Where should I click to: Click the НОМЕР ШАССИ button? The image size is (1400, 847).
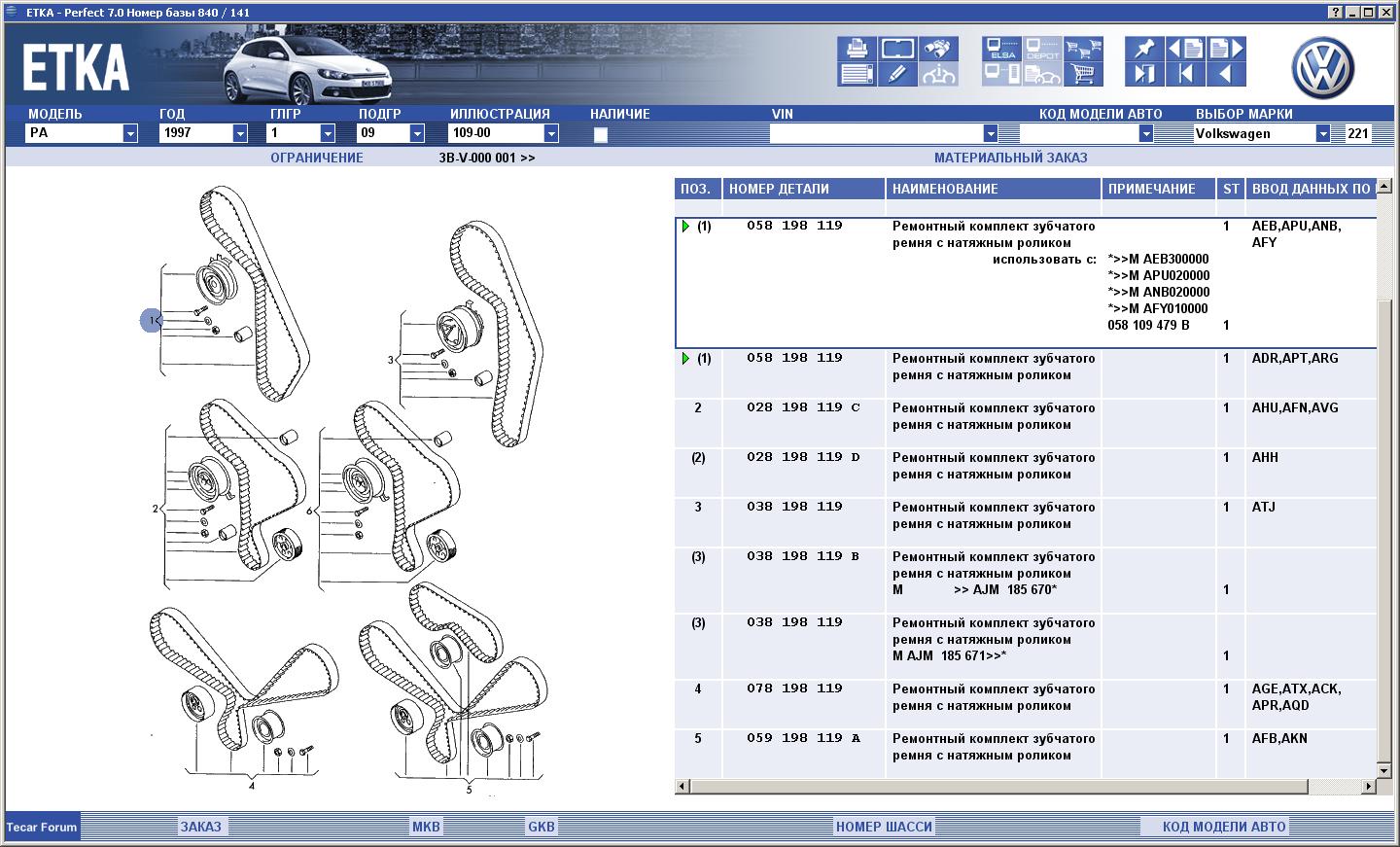pyautogui.click(x=884, y=827)
